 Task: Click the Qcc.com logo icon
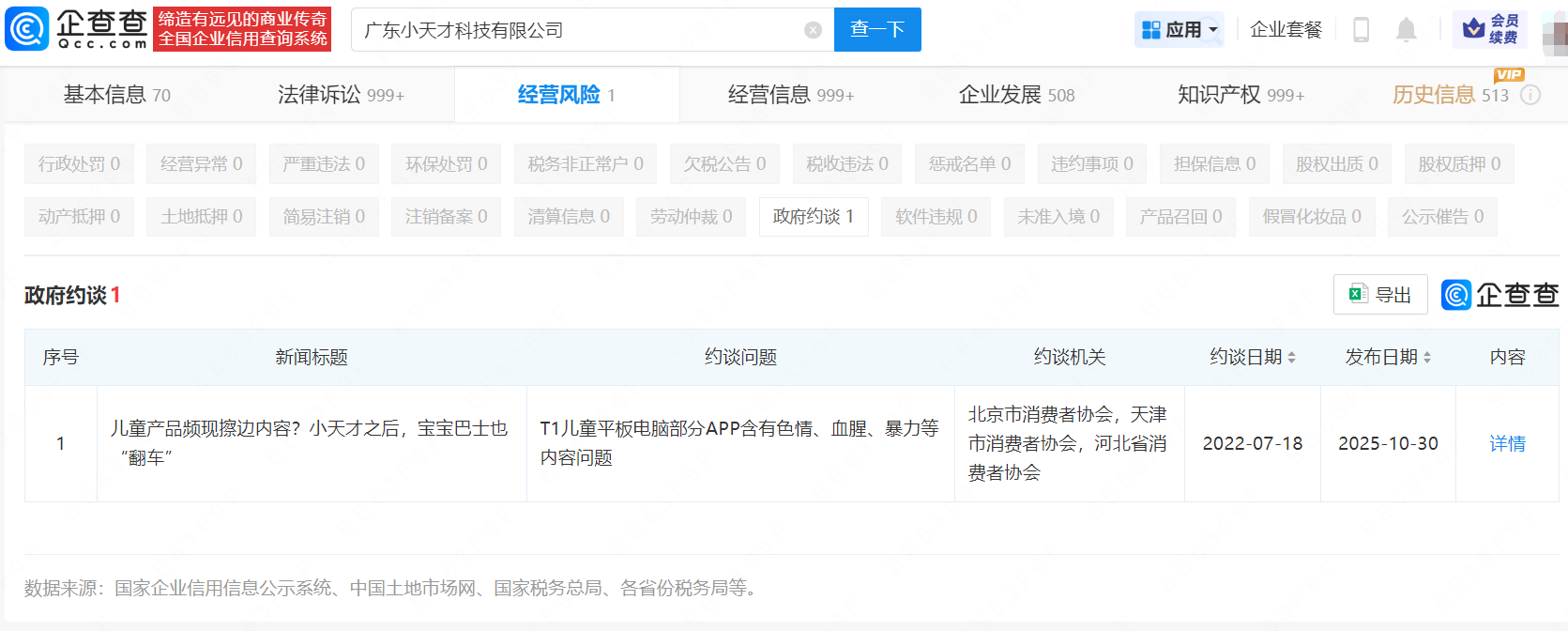(x=27, y=29)
